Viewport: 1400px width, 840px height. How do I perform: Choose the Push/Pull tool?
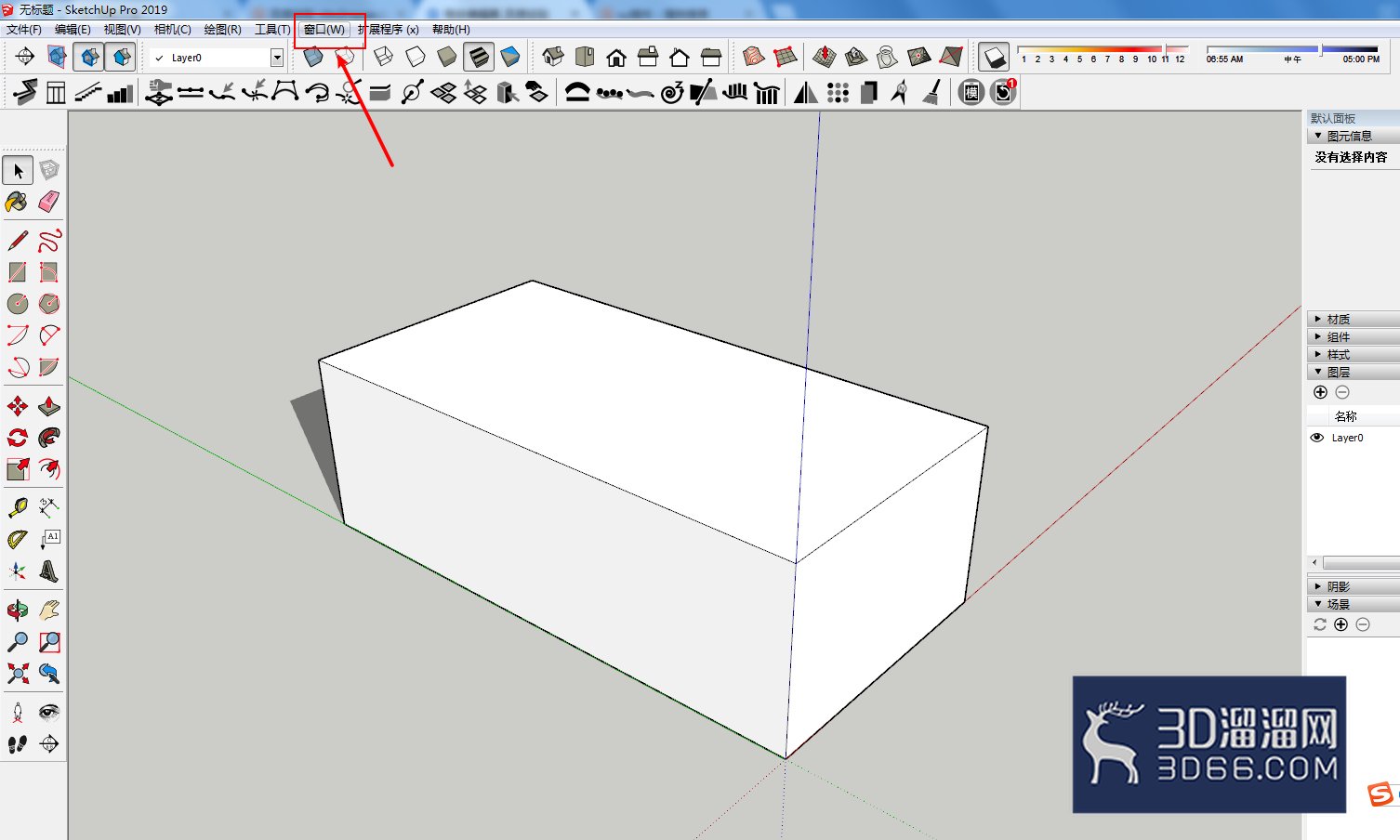(49, 406)
